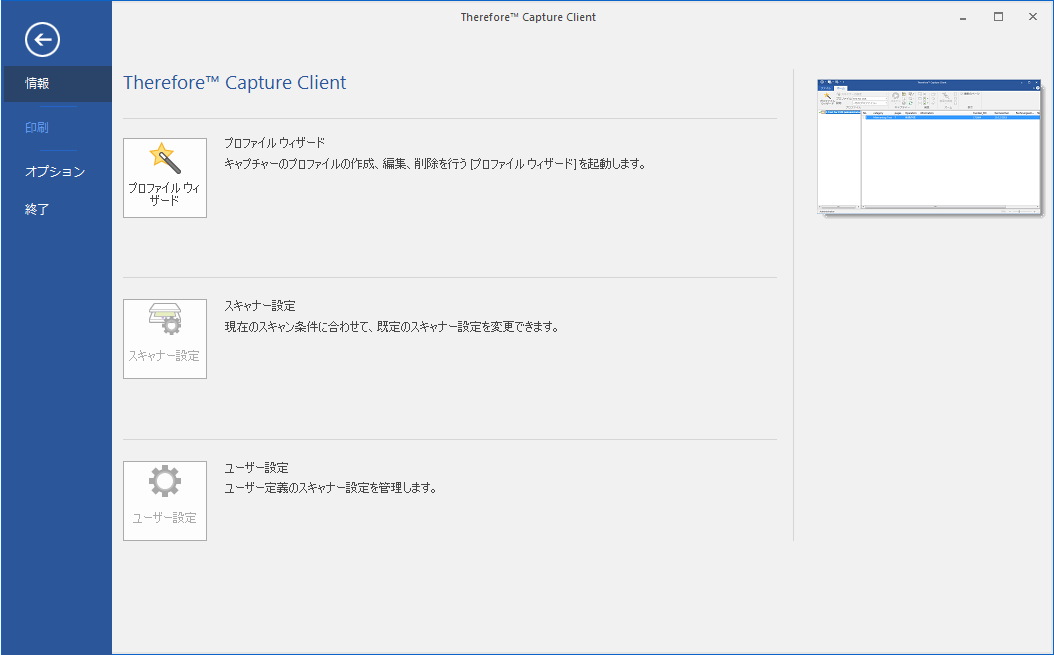The height and width of the screenshot is (655, 1054).
Task: Click the back arrow circle icon
Action: (42, 40)
